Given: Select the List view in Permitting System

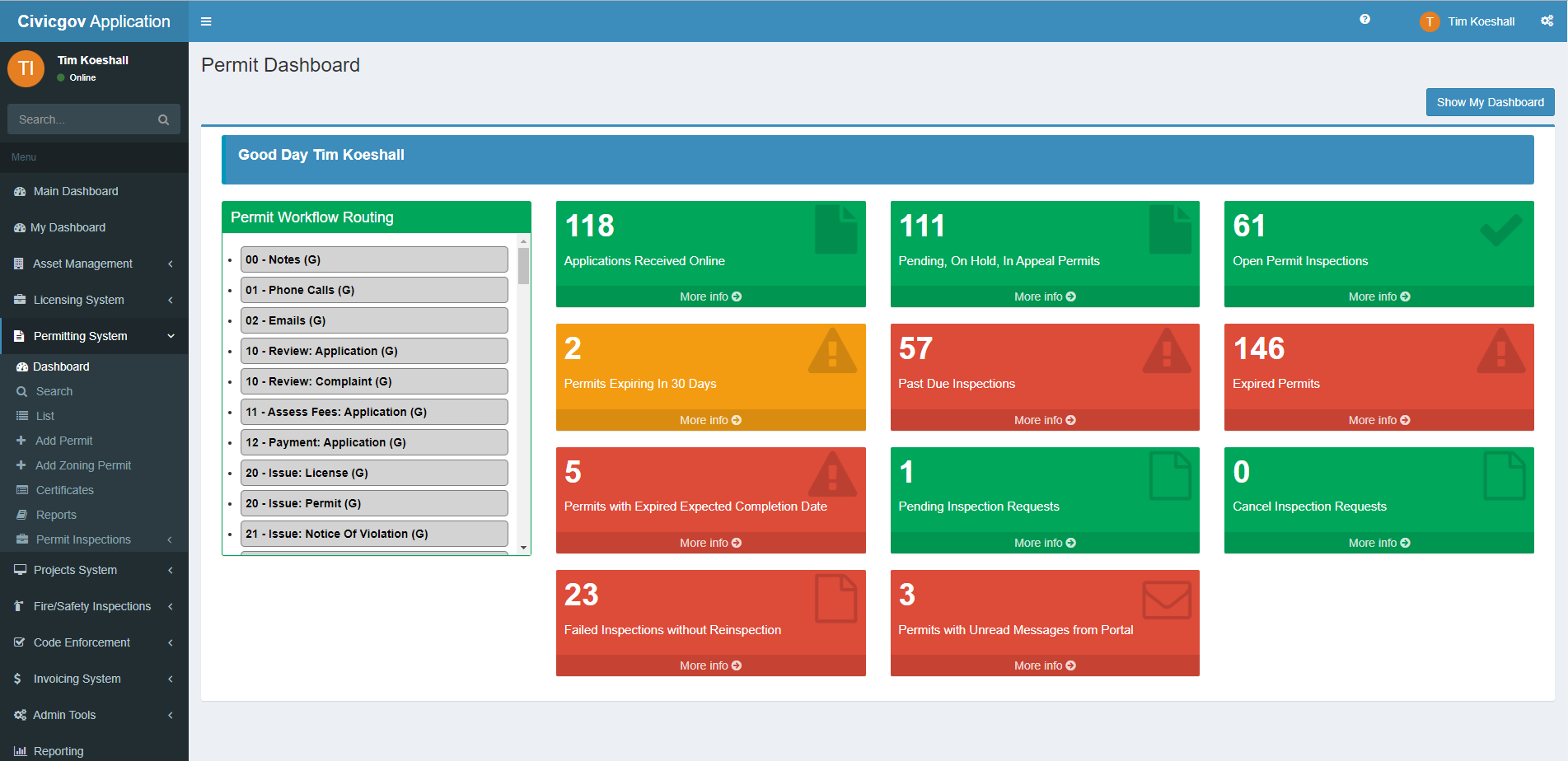Looking at the screenshot, I should 44,416.
